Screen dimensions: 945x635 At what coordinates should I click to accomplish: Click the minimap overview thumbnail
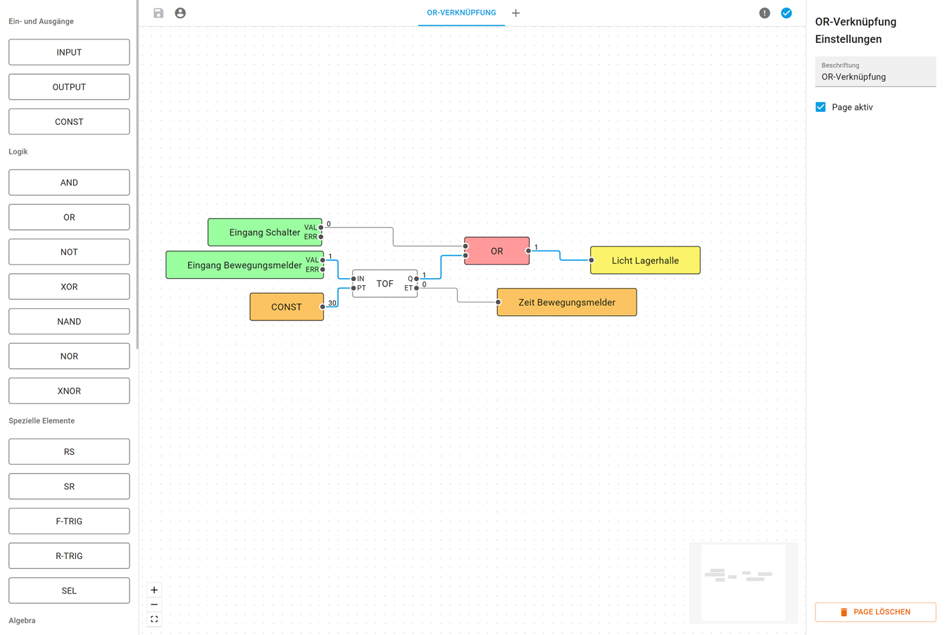[x=744, y=583]
